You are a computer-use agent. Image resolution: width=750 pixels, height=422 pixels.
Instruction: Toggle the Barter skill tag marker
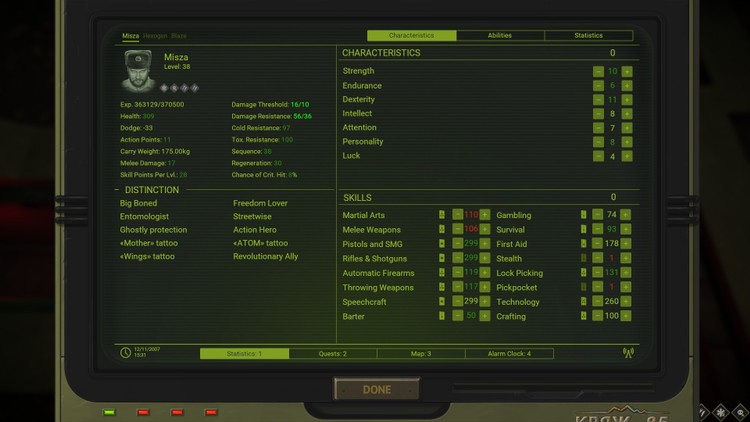[x=442, y=316]
